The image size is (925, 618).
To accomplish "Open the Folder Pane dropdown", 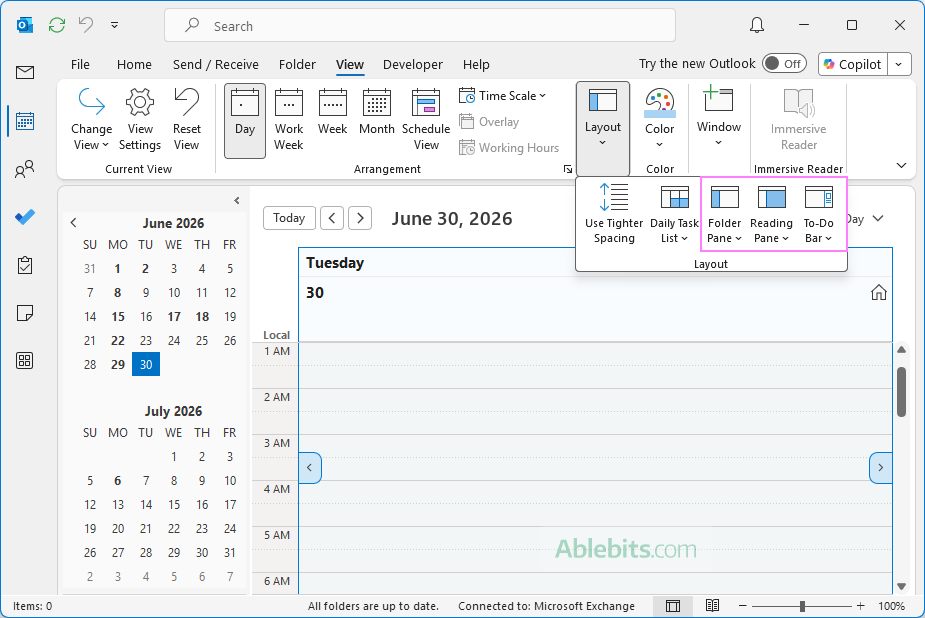I will click(724, 213).
